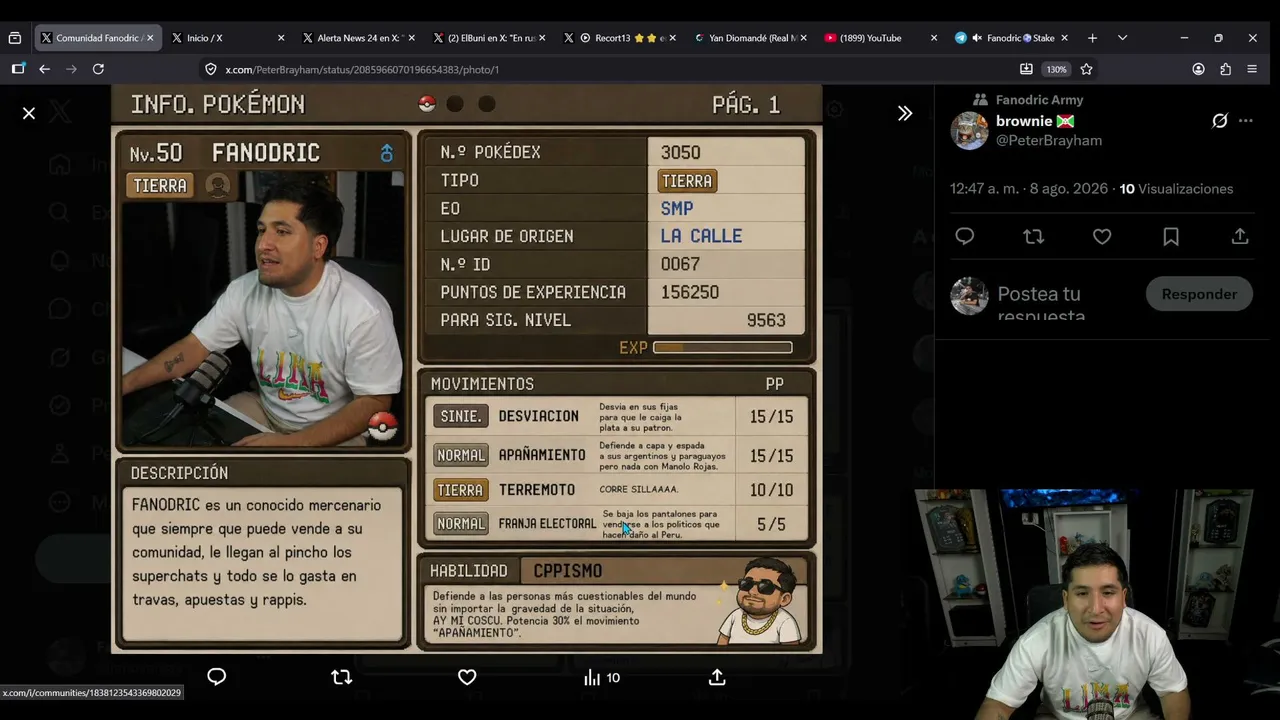Image resolution: width=1280 pixels, height=720 pixels.
Task: Click the repost icon below the photo
Action: [x=342, y=677]
